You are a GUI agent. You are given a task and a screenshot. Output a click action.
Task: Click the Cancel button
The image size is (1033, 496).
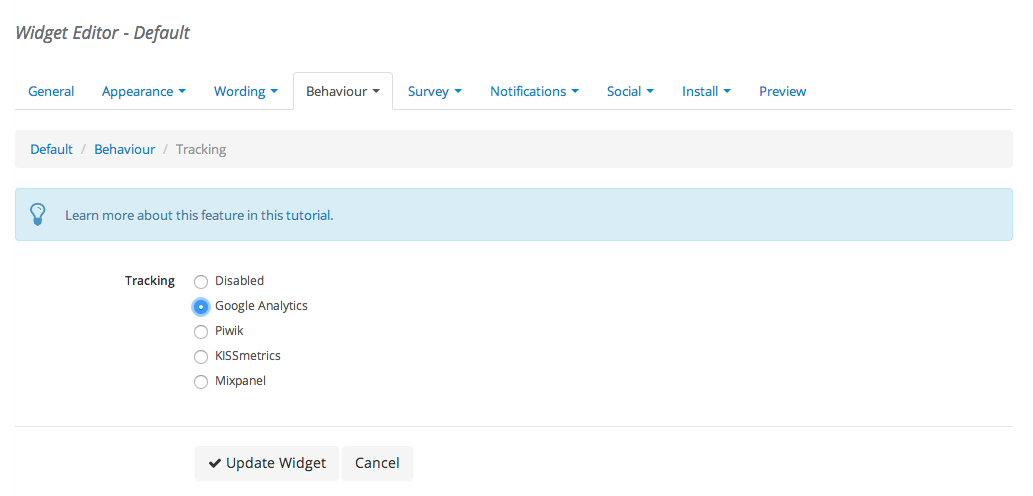point(377,463)
